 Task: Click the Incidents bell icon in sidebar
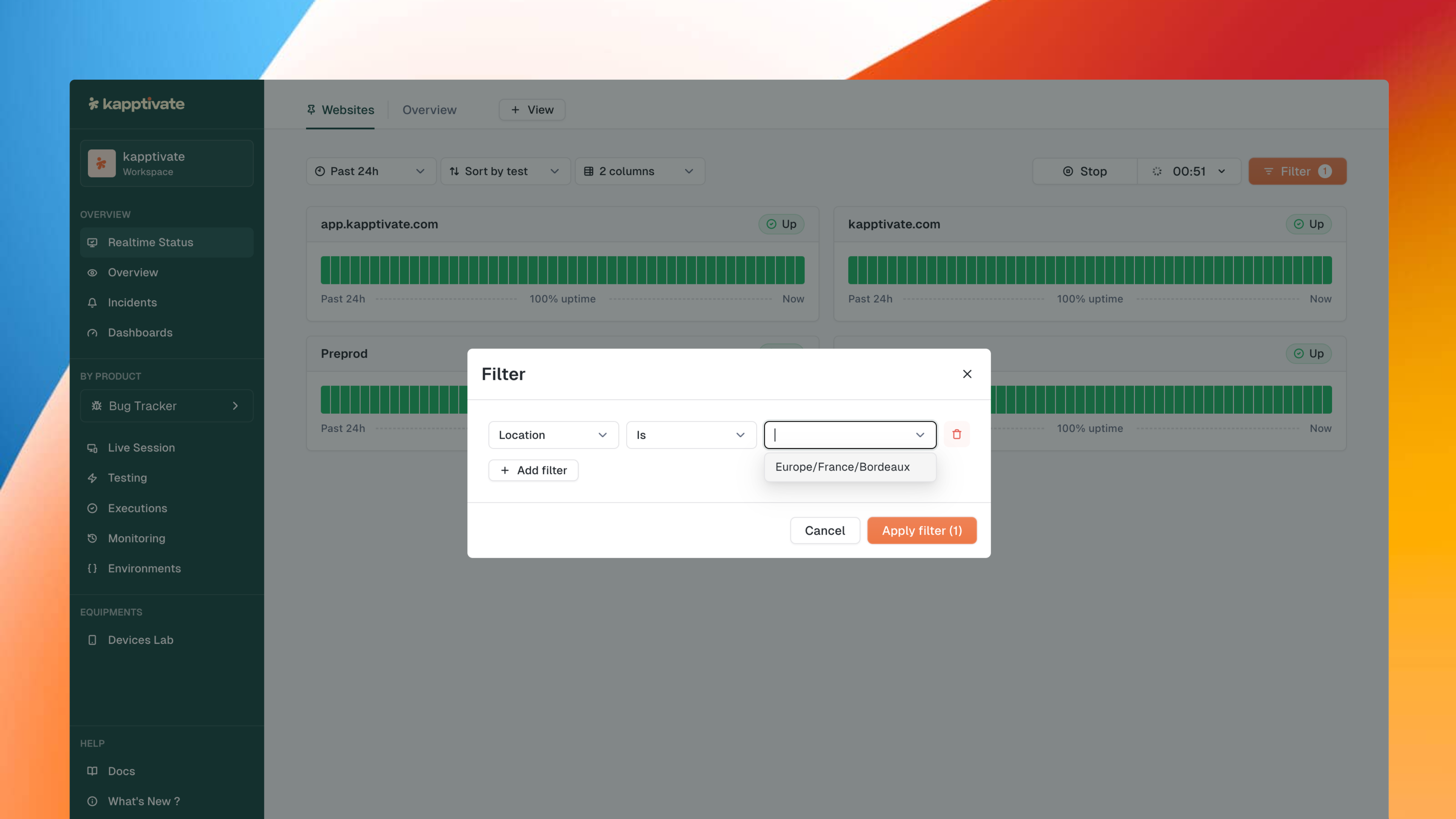(92, 303)
